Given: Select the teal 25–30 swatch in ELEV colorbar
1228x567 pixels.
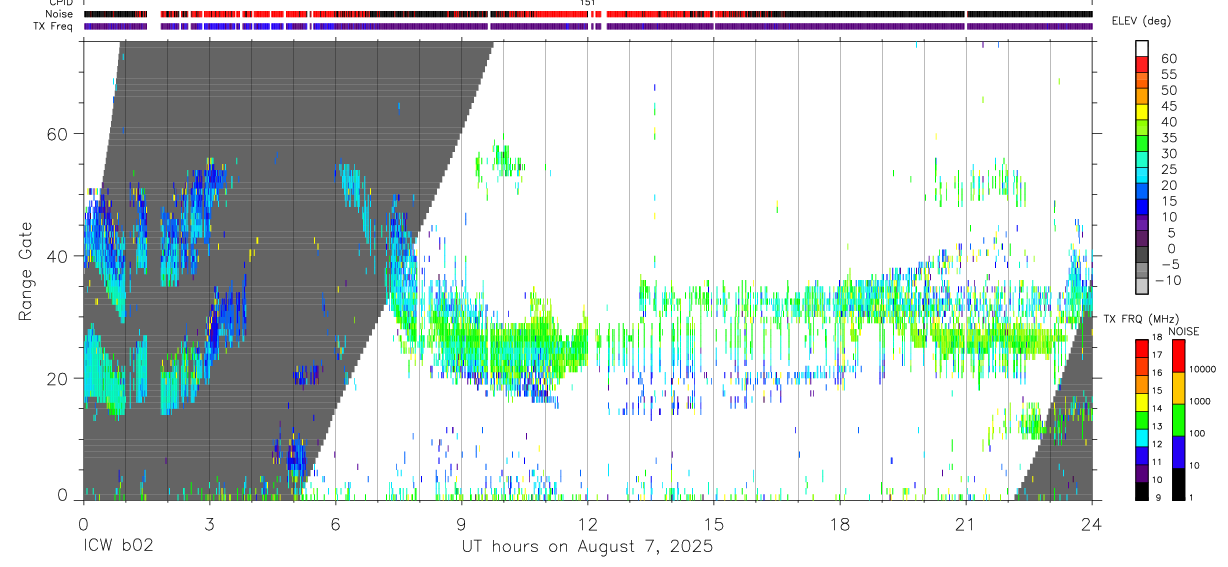Looking at the screenshot, I should [x=1142, y=161].
